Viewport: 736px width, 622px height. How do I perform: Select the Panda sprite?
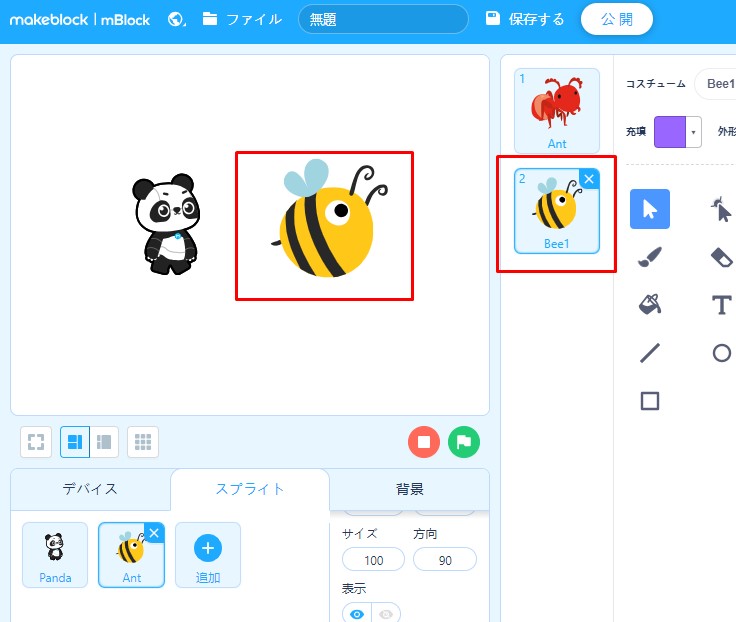click(x=55, y=555)
